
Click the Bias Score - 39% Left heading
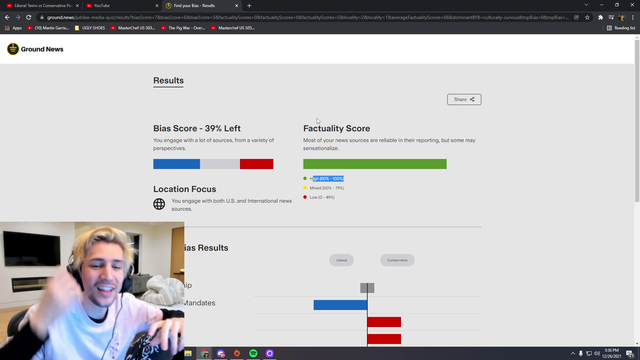pyautogui.click(x=197, y=129)
